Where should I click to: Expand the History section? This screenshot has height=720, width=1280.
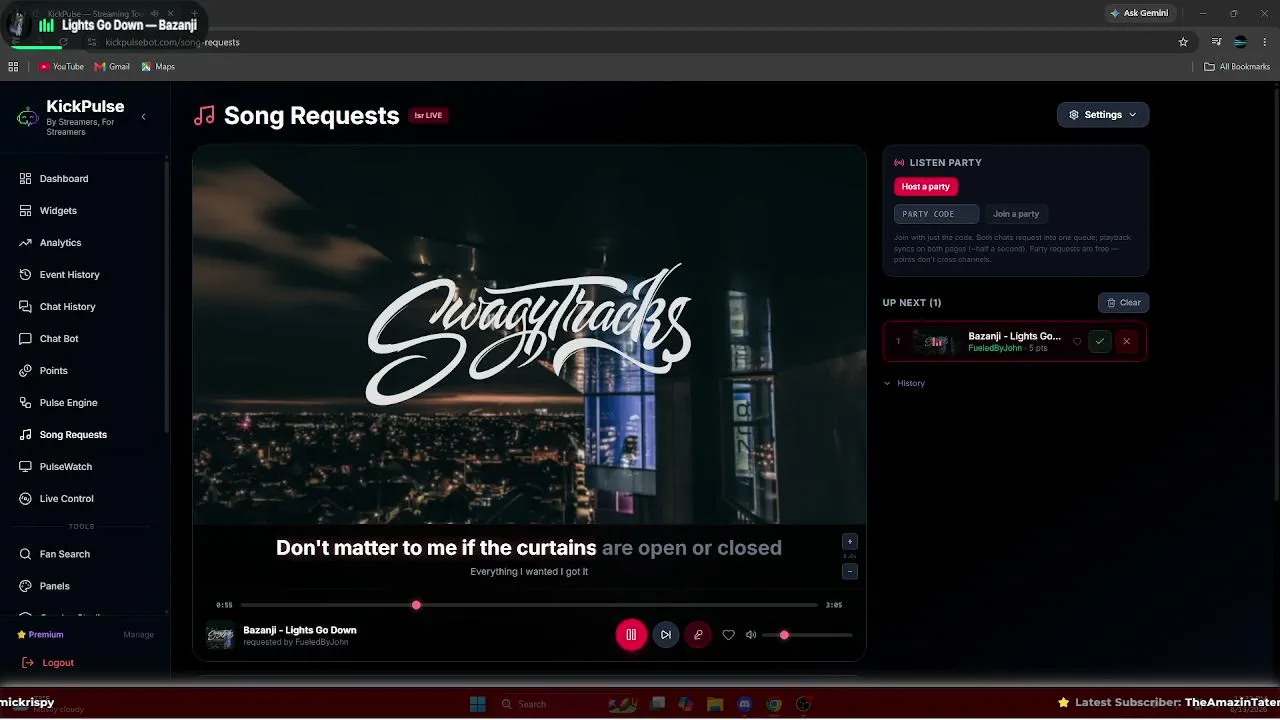pos(905,383)
